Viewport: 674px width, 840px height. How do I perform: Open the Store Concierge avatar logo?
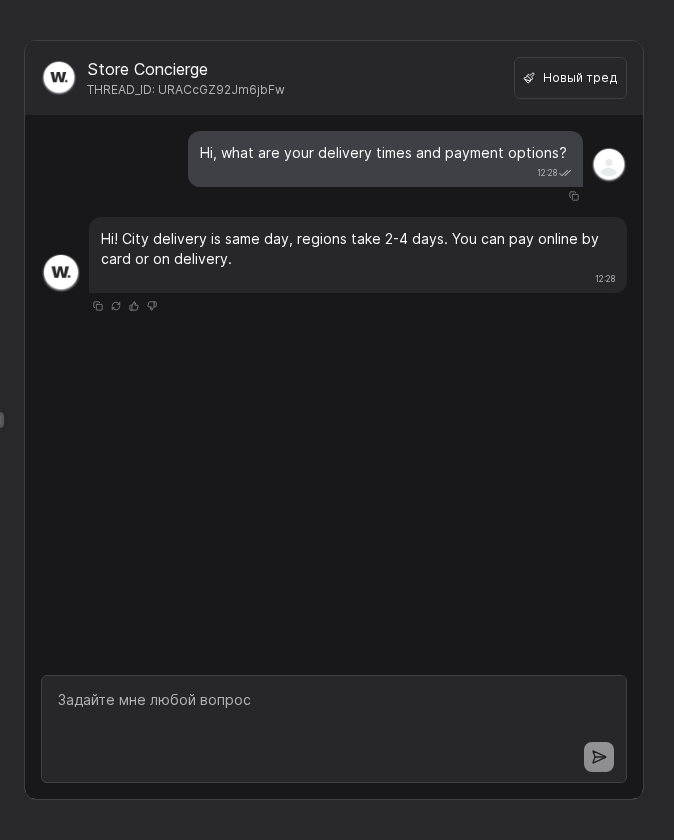pyautogui.click(x=59, y=77)
